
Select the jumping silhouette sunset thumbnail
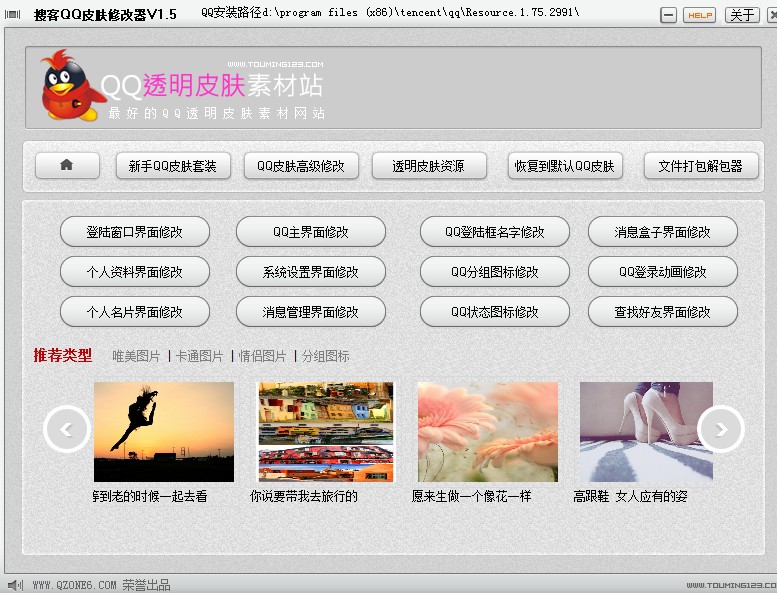tap(164, 432)
